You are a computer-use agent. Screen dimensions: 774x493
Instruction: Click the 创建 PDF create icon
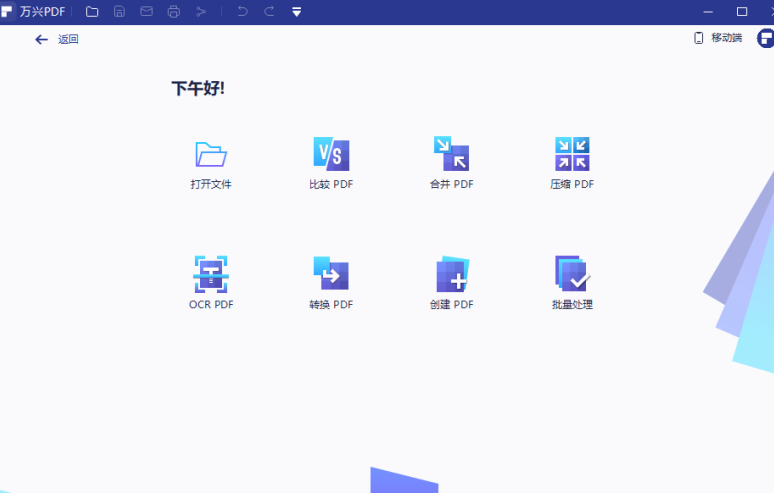[452, 274]
